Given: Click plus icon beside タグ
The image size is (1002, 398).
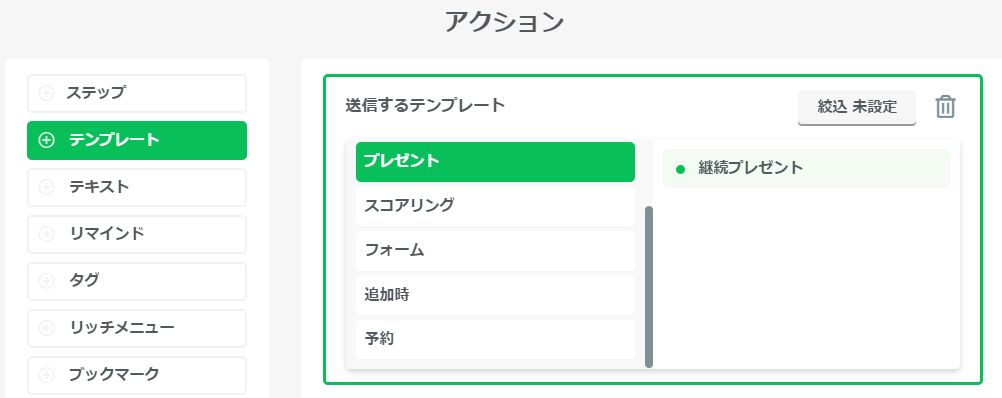Looking at the screenshot, I should point(47,281).
